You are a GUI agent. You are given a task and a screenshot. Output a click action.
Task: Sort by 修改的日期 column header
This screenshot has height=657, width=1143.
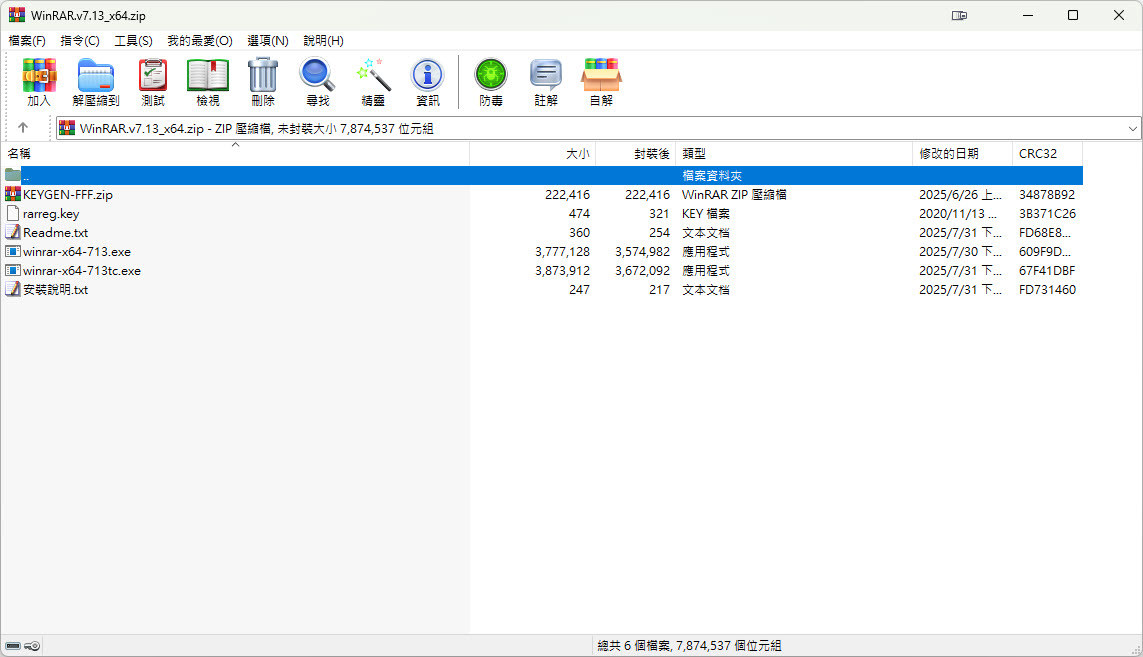[x=949, y=154]
